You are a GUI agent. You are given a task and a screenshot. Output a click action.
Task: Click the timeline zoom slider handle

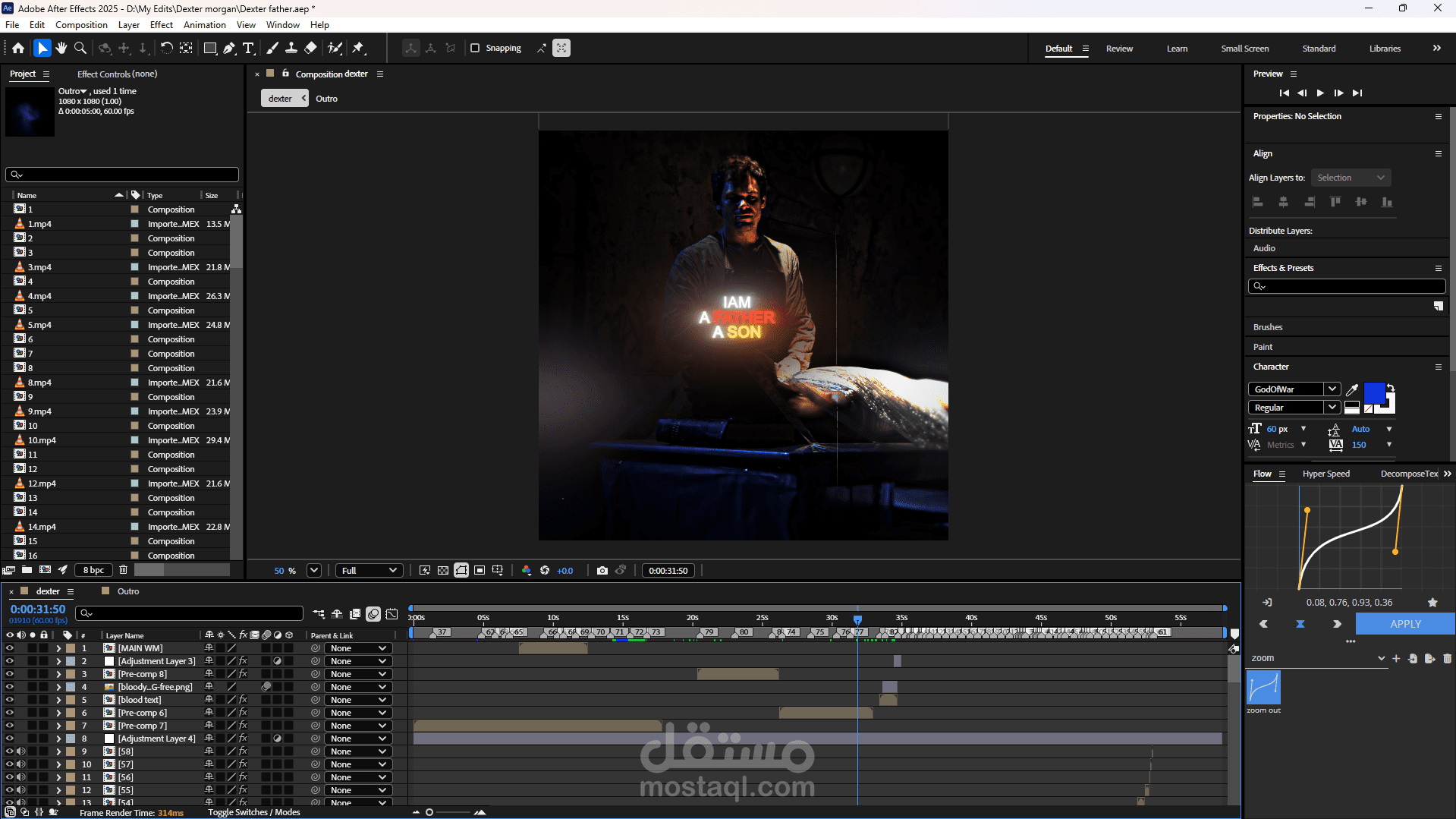[x=429, y=812]
